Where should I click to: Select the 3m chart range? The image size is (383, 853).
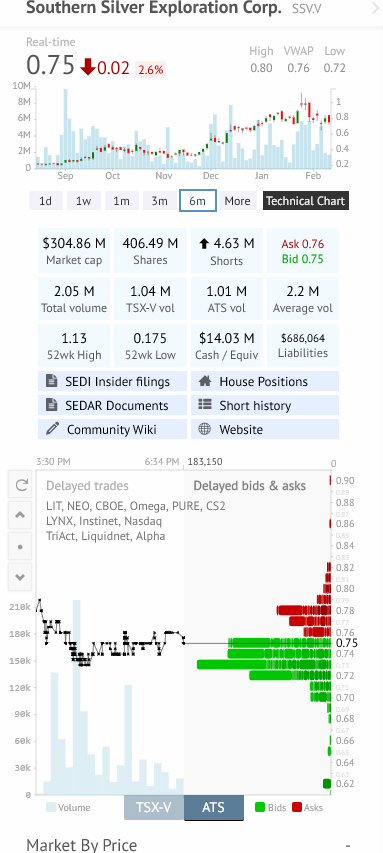click(159, 201)
